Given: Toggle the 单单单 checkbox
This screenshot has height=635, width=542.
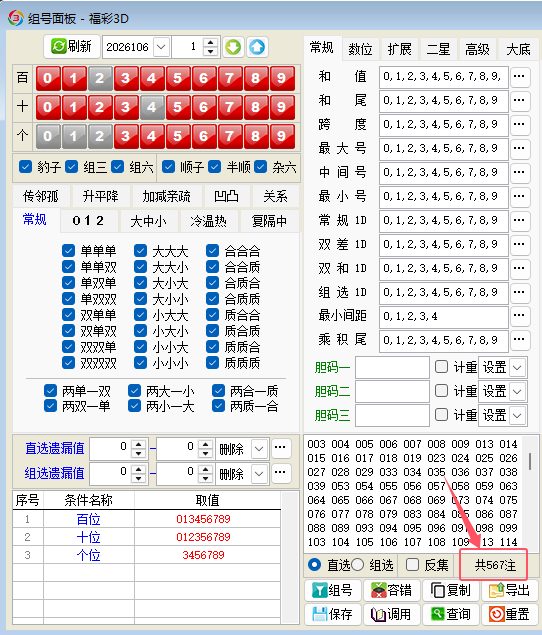Looking at the screenshot, I should (68, 251).
